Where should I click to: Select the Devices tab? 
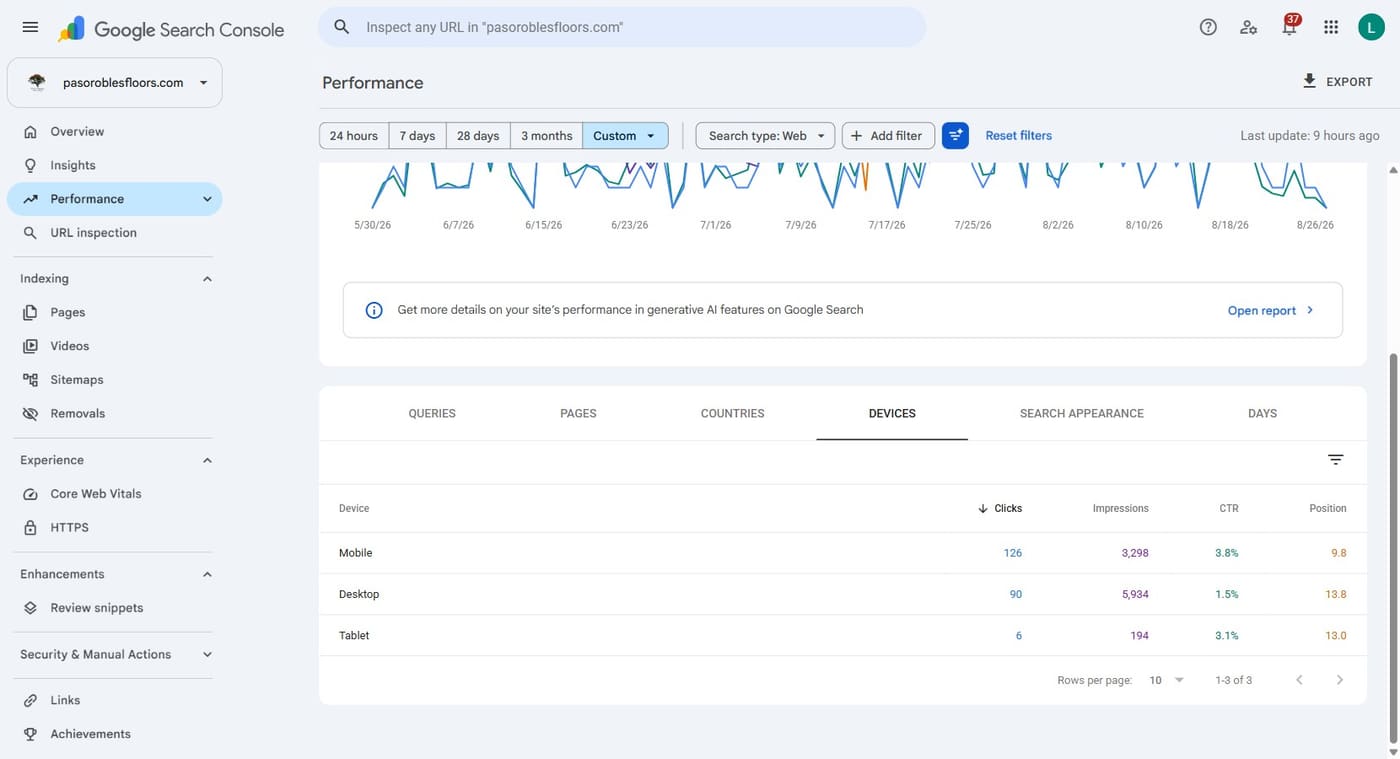tap(892, 413)
